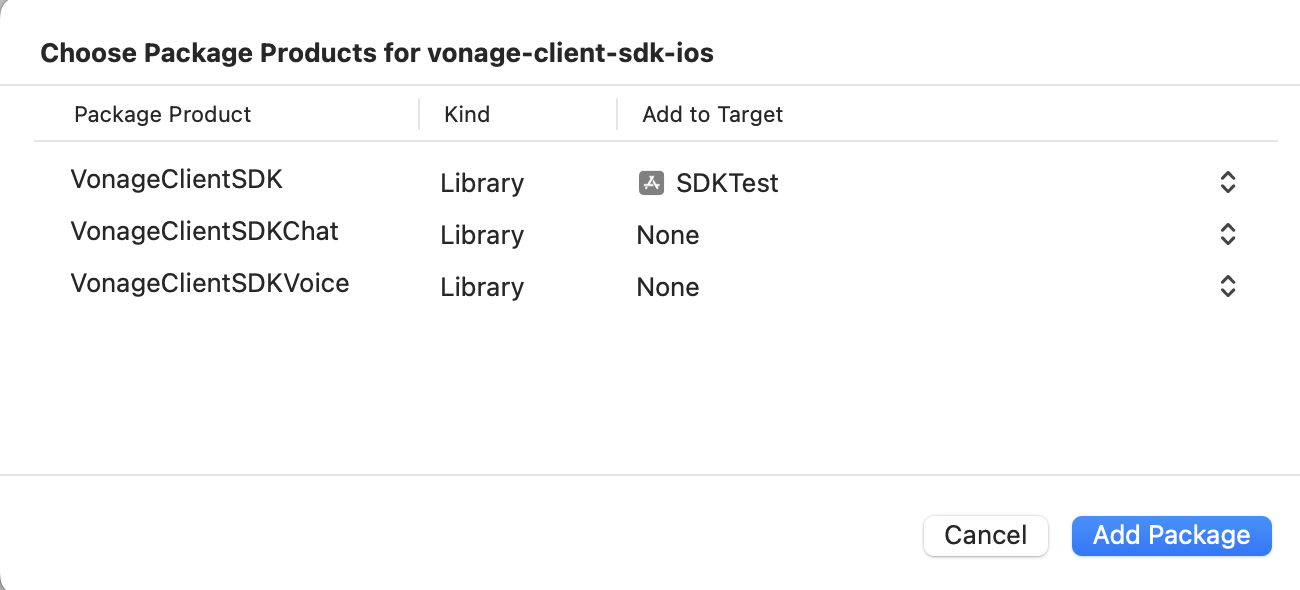
Task: Click the Package Product column header
Action: click(x=163, y=114)
